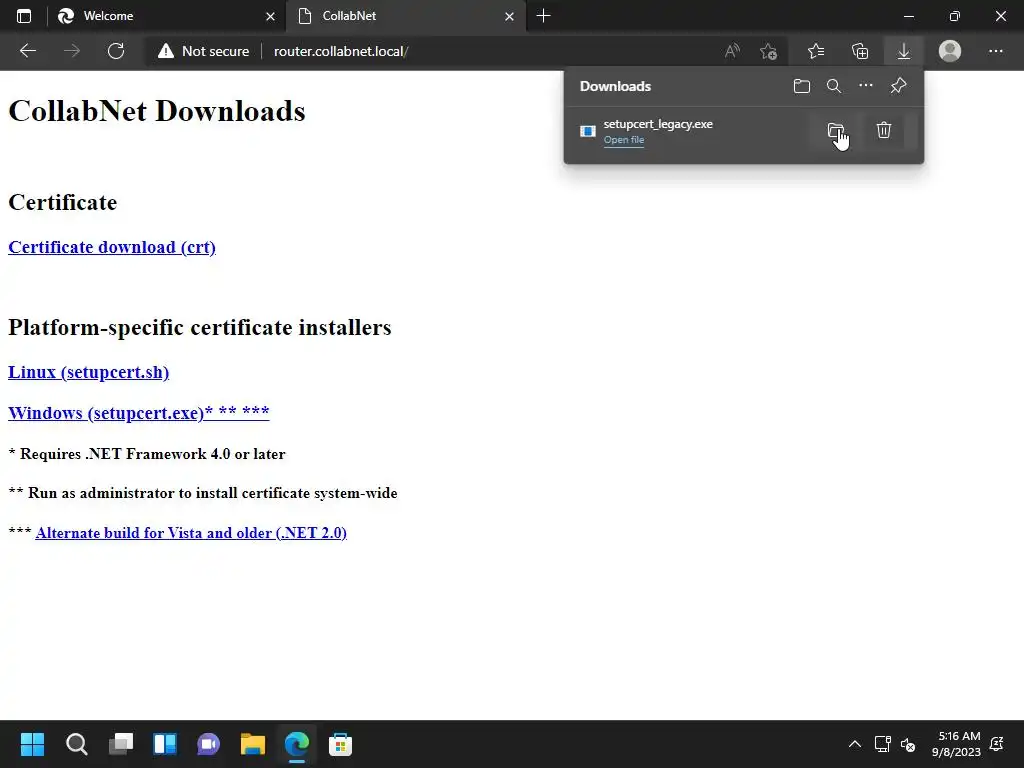Image resolution: width=1024 pixels, height=768 pixels.
Task: Open Edge Settings and more menu
Action: point(995,51)
